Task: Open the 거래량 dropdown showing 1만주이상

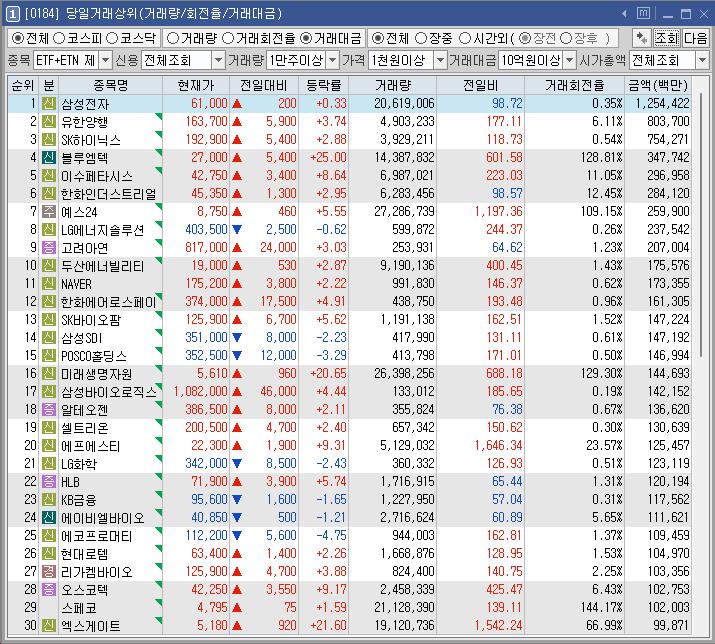Action: tap(303, 60)
